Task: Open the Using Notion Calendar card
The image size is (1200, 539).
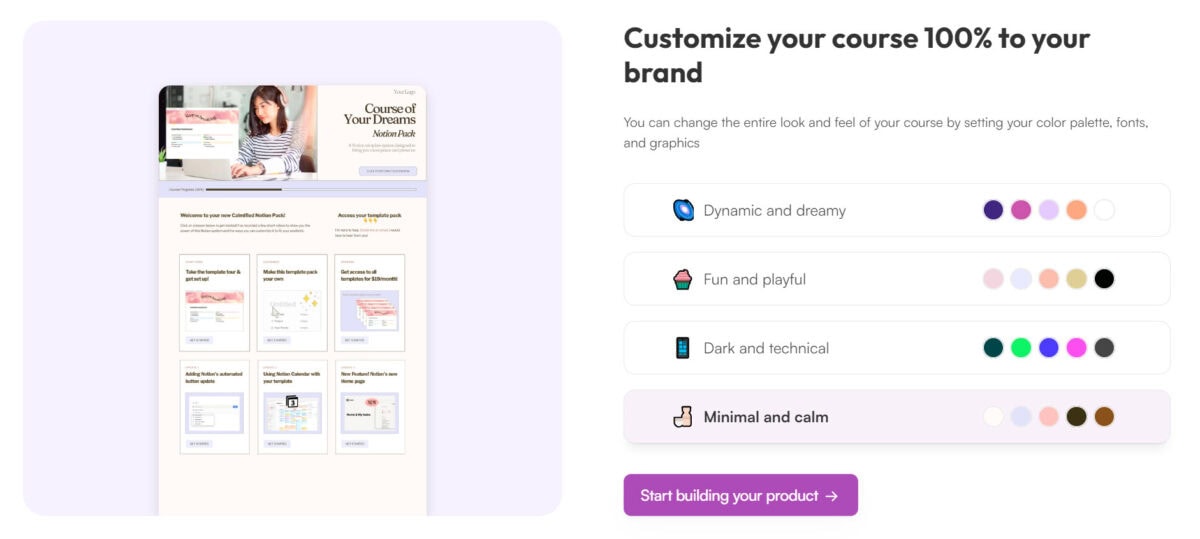Action: (292, 407)
